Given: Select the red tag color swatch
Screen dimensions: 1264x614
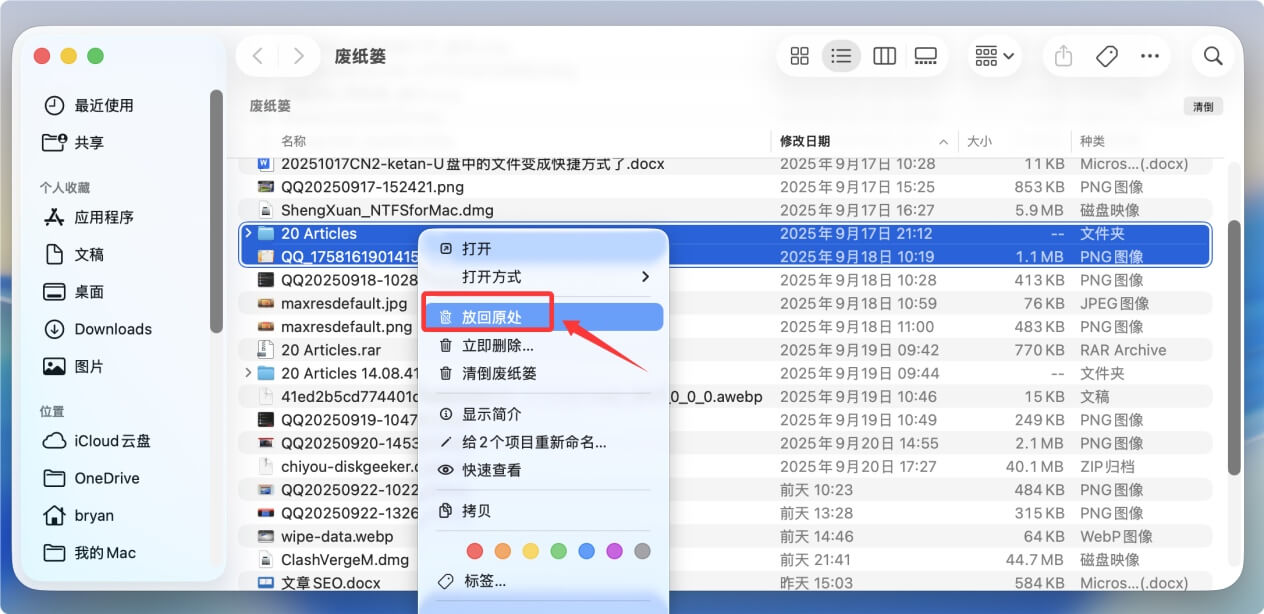Looking at the screenshot, I should pos(475,551).
